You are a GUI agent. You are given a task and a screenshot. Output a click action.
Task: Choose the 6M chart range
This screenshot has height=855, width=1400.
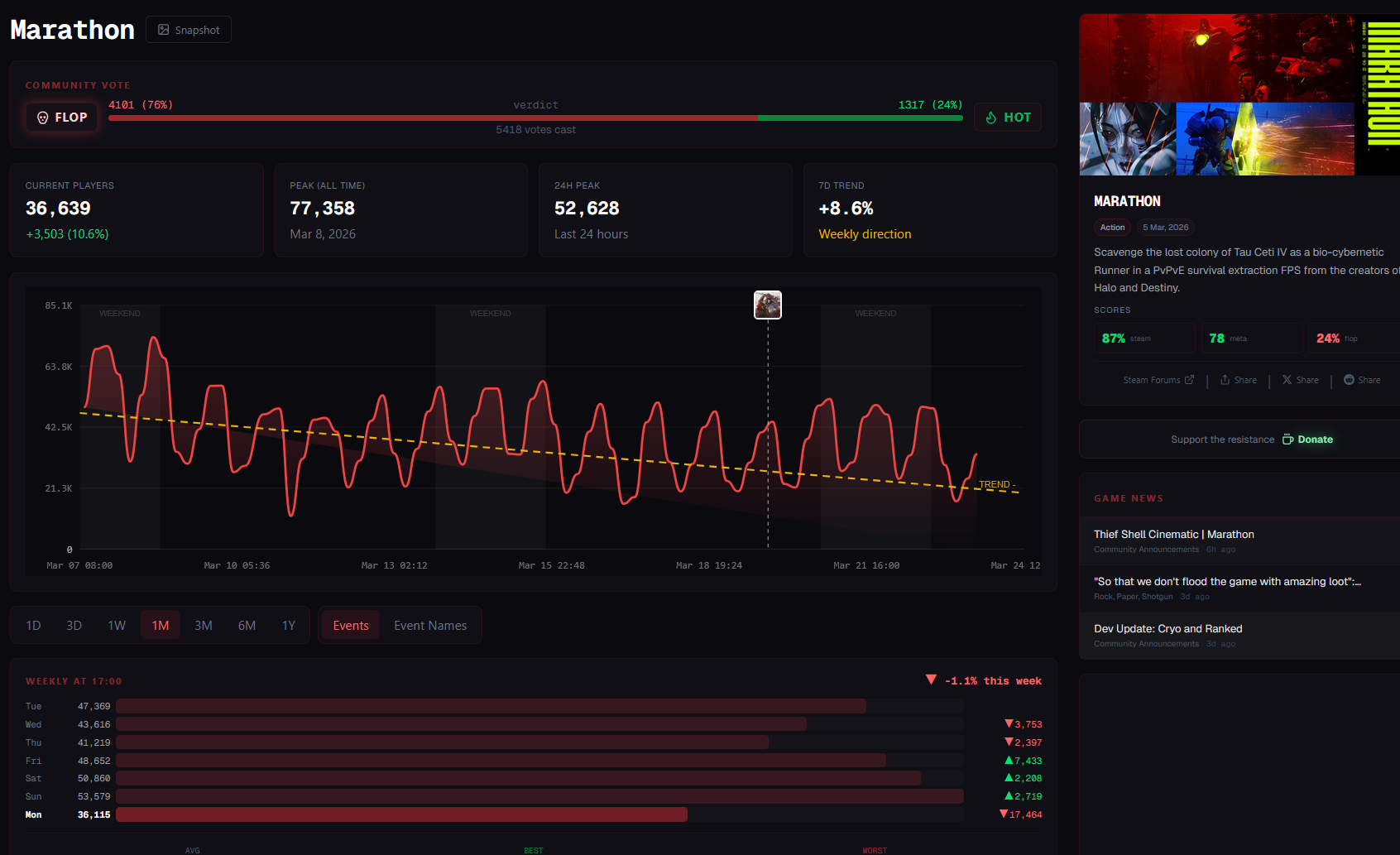[247, 626]
